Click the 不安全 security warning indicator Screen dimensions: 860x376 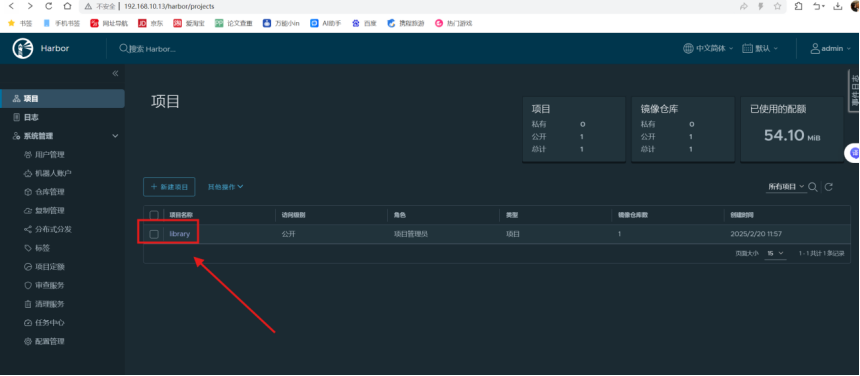(99, 6)
